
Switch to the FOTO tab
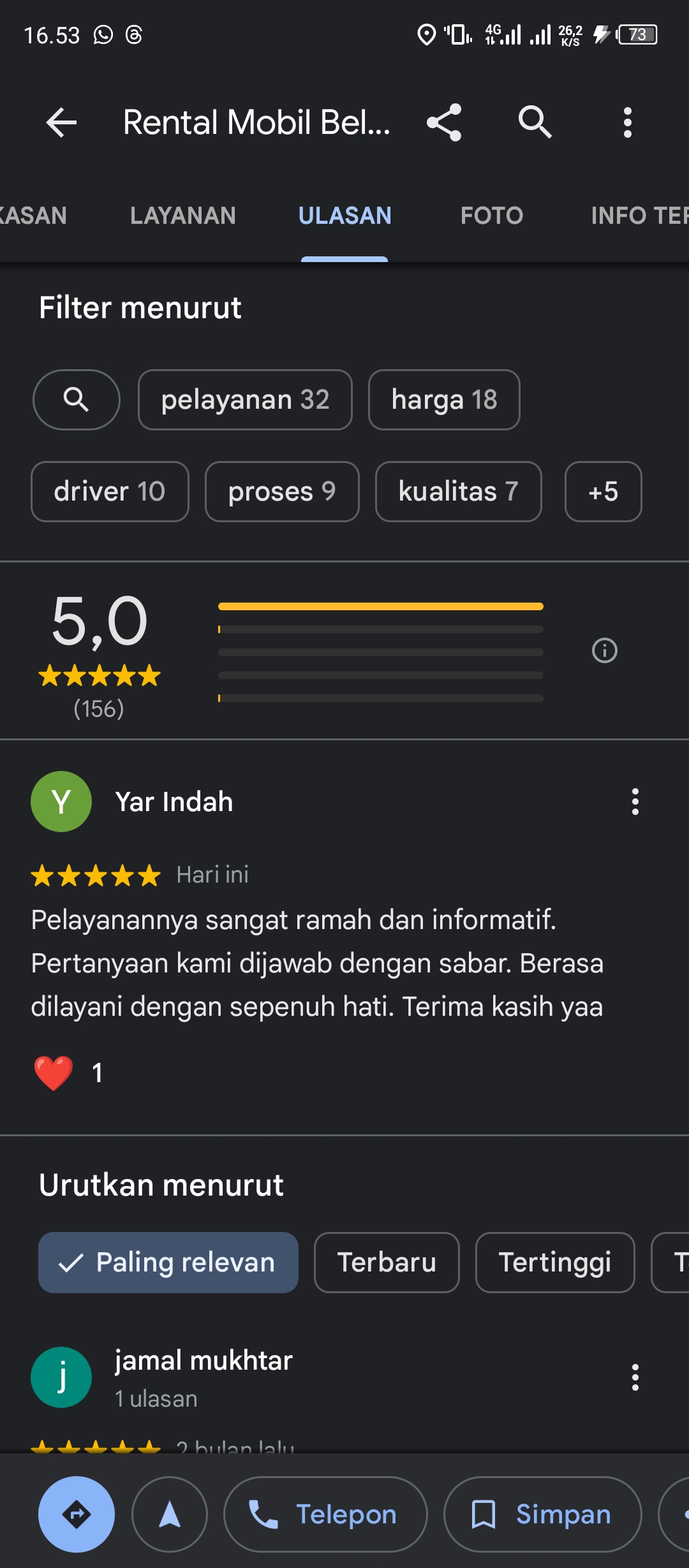tap(492, 216)
